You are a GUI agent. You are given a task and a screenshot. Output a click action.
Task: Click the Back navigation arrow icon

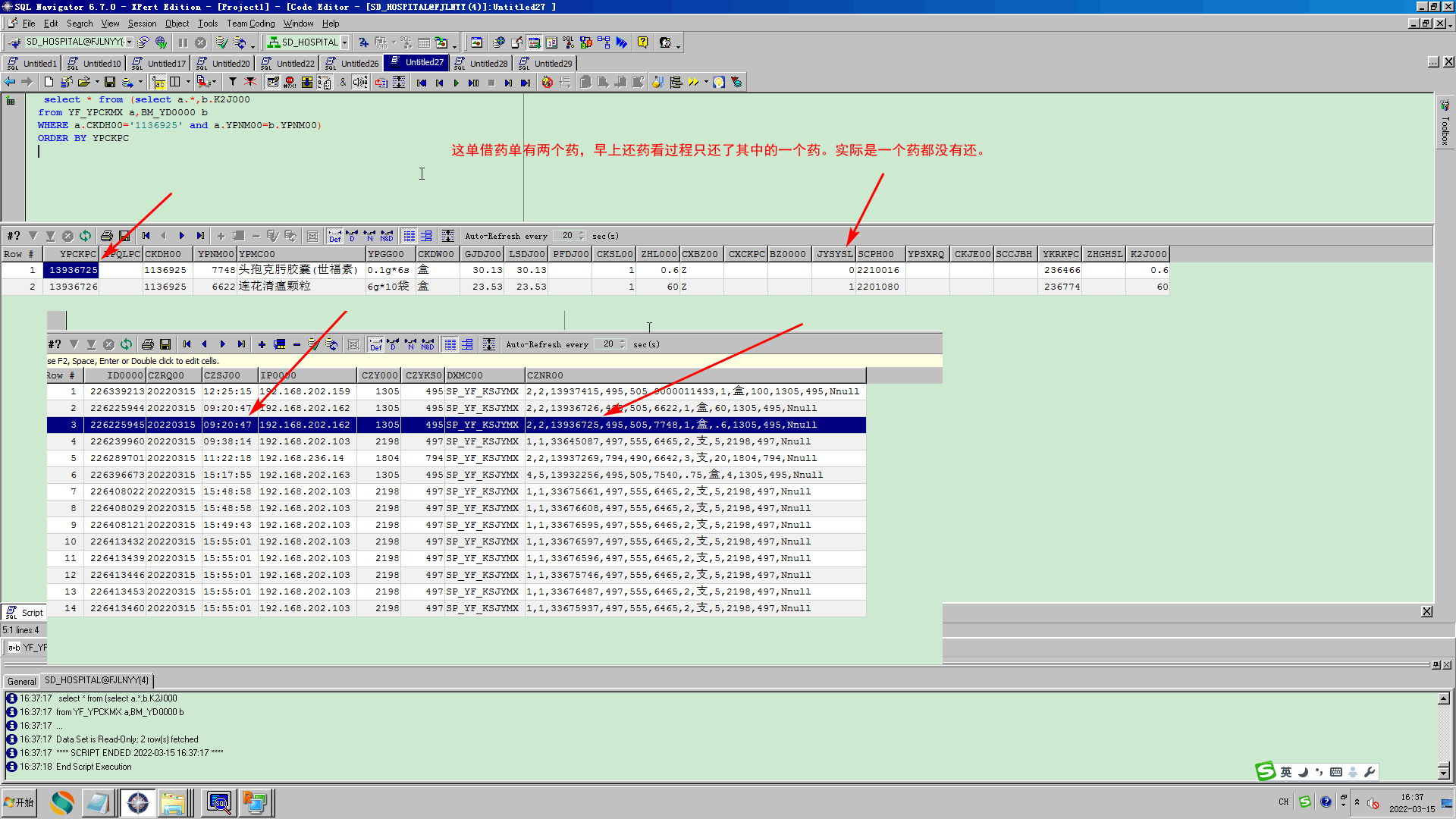point(10,82)
